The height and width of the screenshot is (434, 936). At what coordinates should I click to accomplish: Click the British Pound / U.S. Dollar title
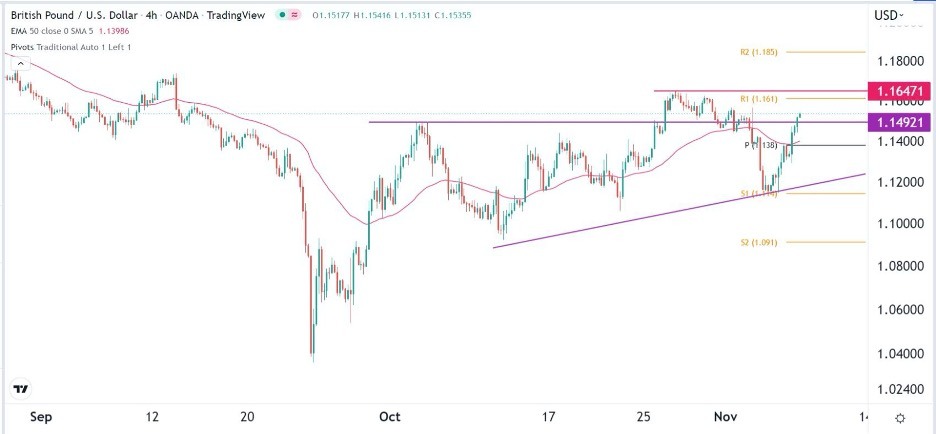click(x=75, y=15)
